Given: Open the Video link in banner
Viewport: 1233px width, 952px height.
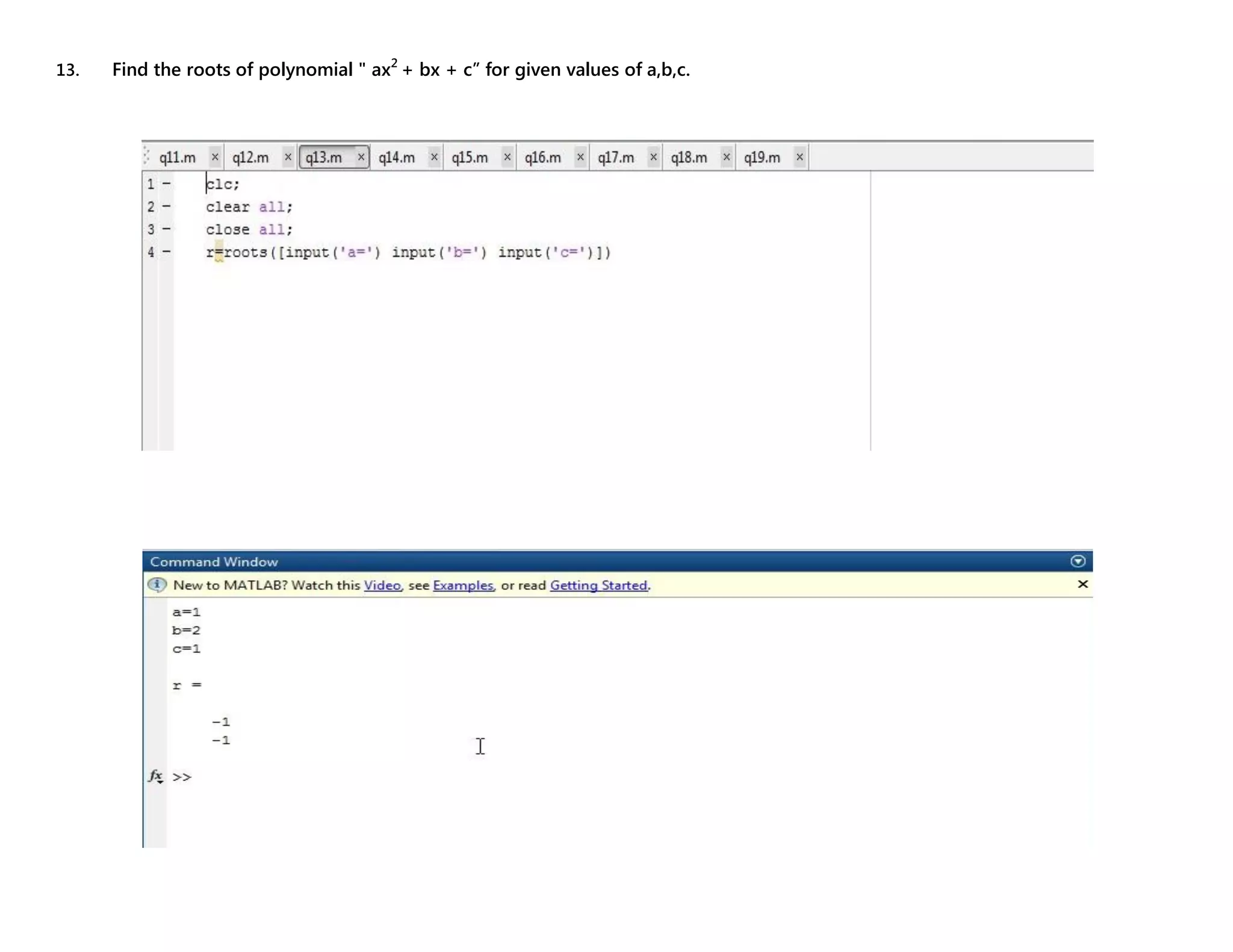Looking at the screenshot, I should 382,585.
